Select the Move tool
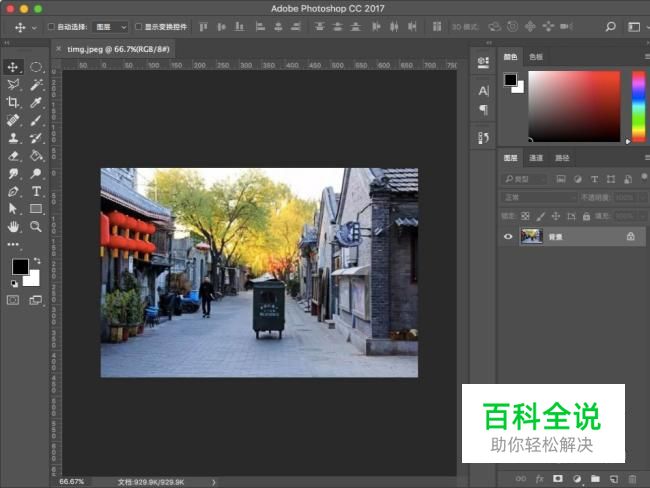The width and height of the screenshot is (650, 488). pyautogui.click(x=14, y=67)
